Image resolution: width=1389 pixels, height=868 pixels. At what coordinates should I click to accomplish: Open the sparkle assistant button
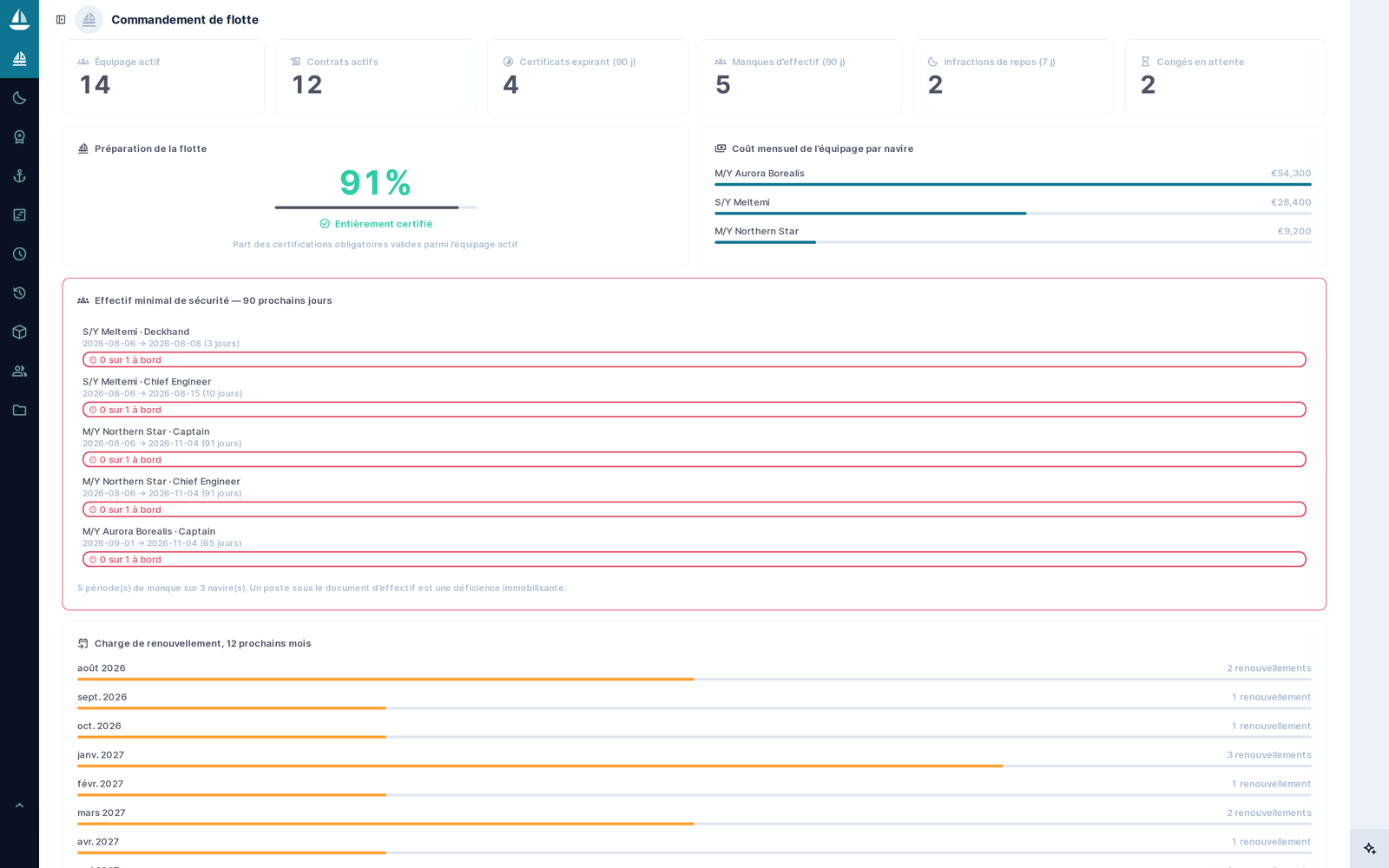coord(1370,849)
